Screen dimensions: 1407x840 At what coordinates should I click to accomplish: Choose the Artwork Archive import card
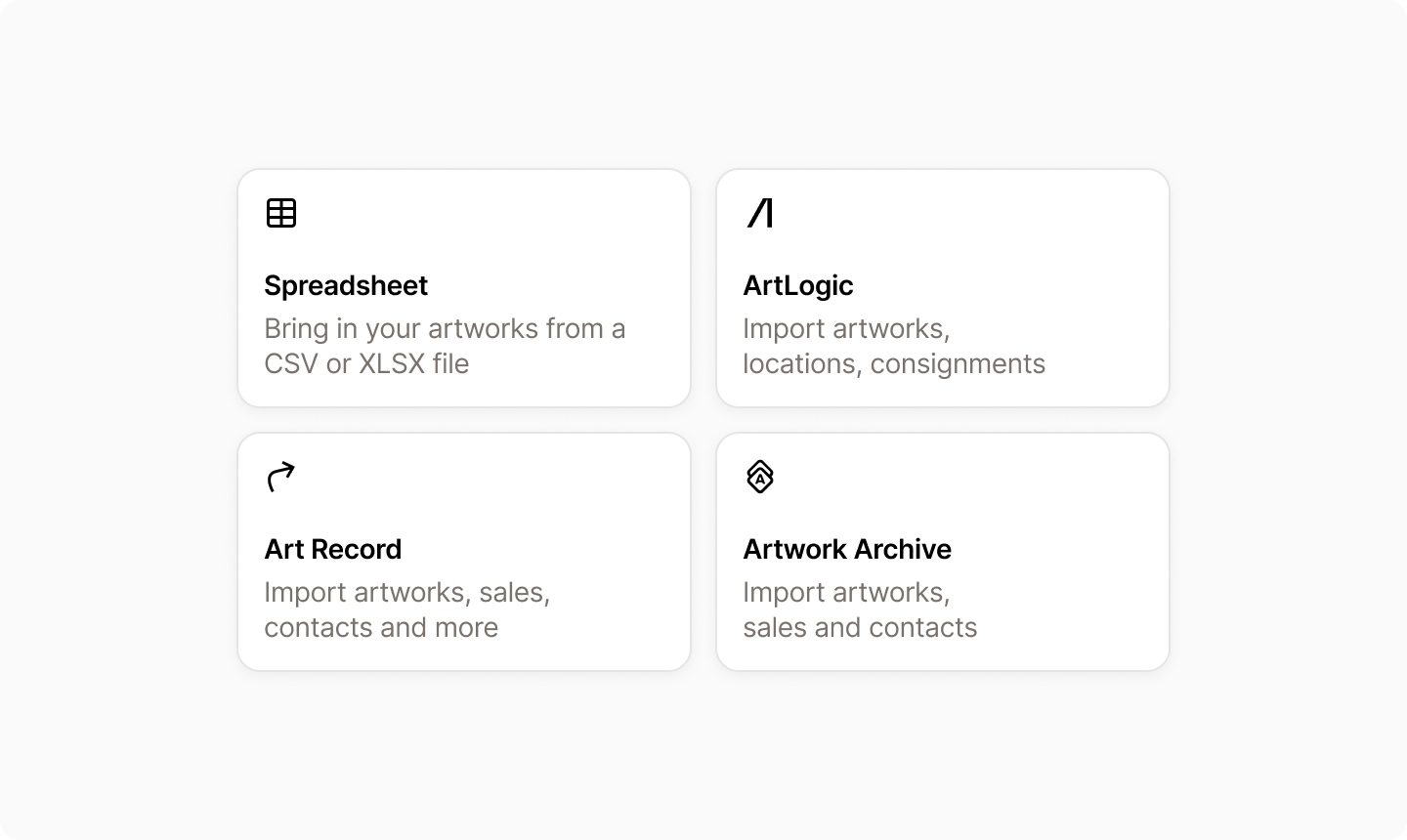click(943, 552)
